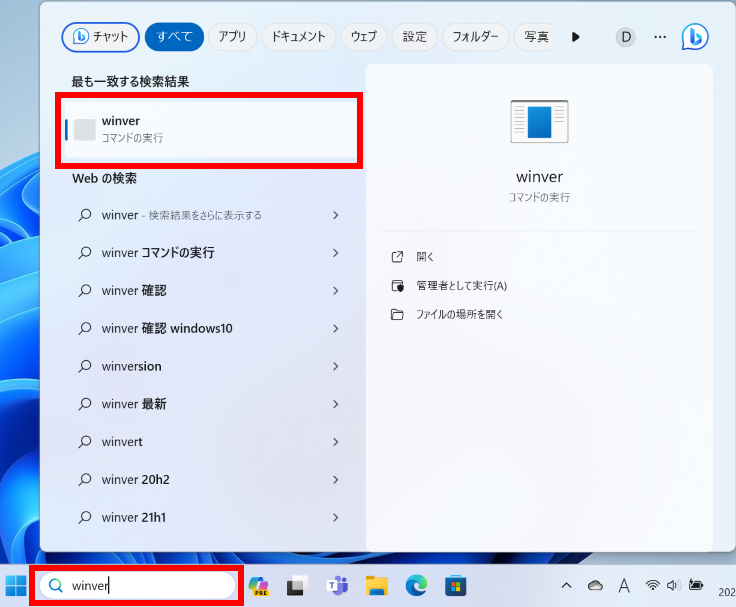Expand the 'winver 確認' web suggestion arrow
Screen dimensions: 736x607
335,291
